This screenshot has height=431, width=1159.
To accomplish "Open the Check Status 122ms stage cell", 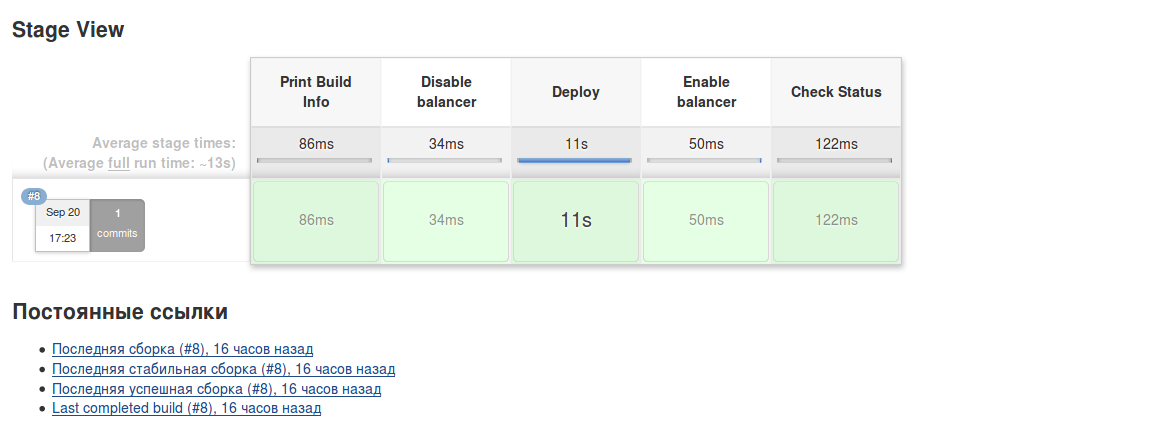I will (x=836, y=220).
